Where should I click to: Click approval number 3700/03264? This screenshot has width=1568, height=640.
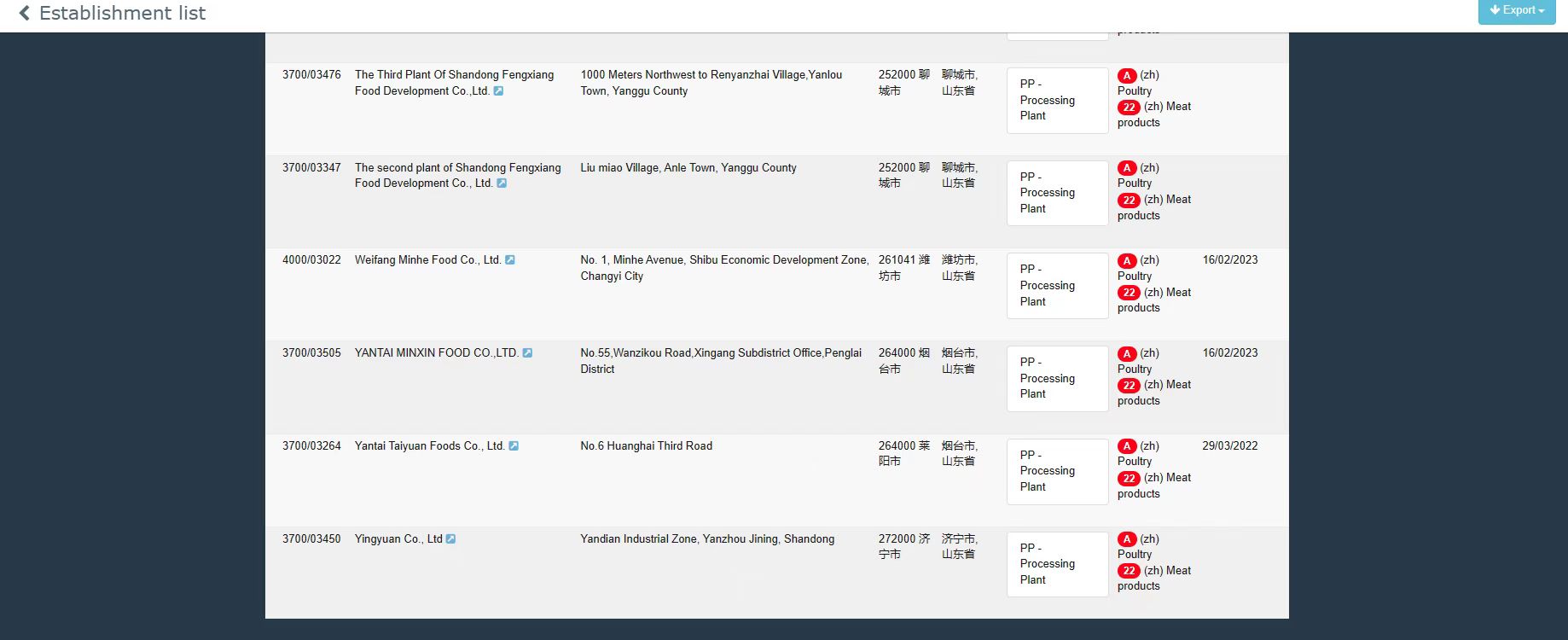[311, 446]
